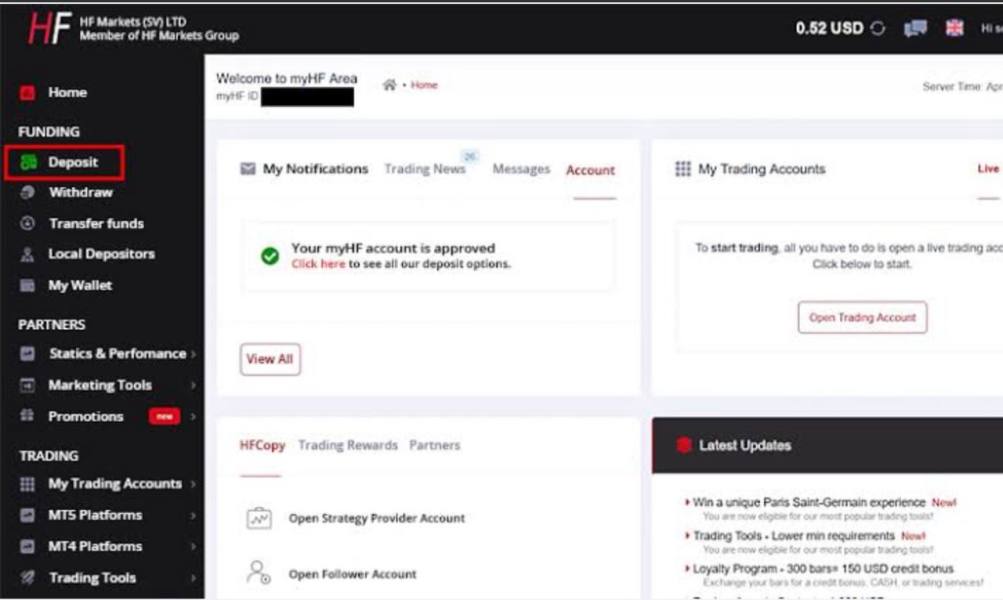Click Open Follower Account text
This screenshot has height=600, width=1003.
[352, 574]
